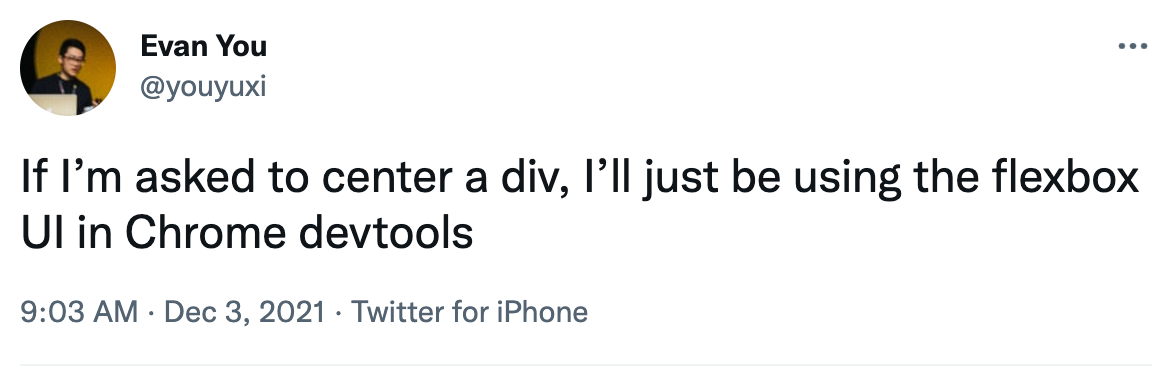Open Evan You's profile avatar picture

[68, 68]
